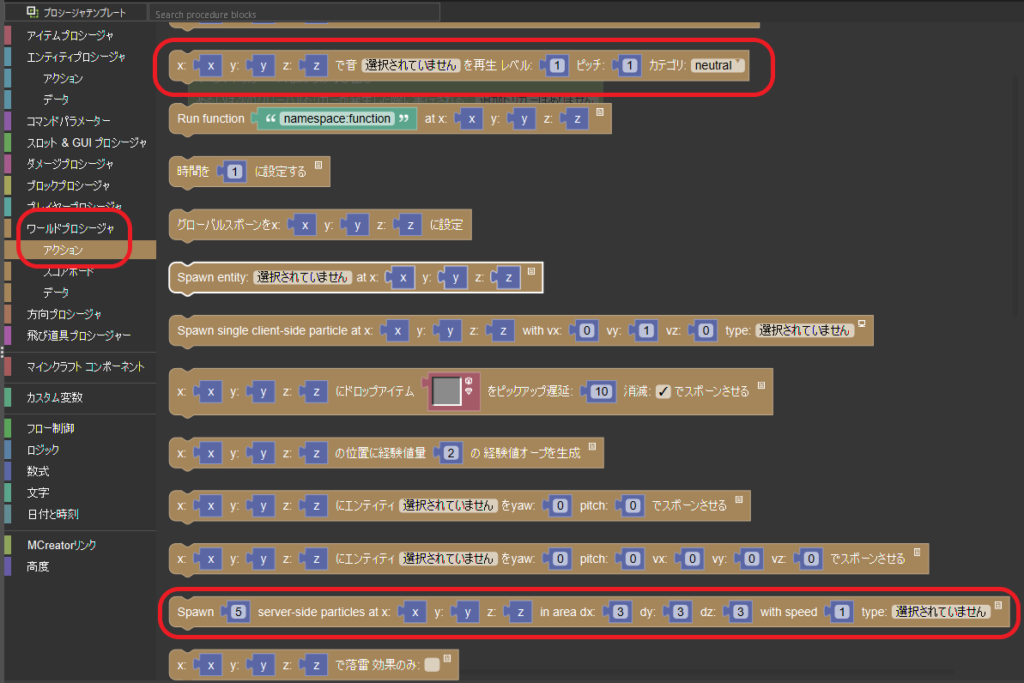Open sound selector 選択されていません in play-sound block
Screen dimensions: 1024x683
(x=409, y=65)
